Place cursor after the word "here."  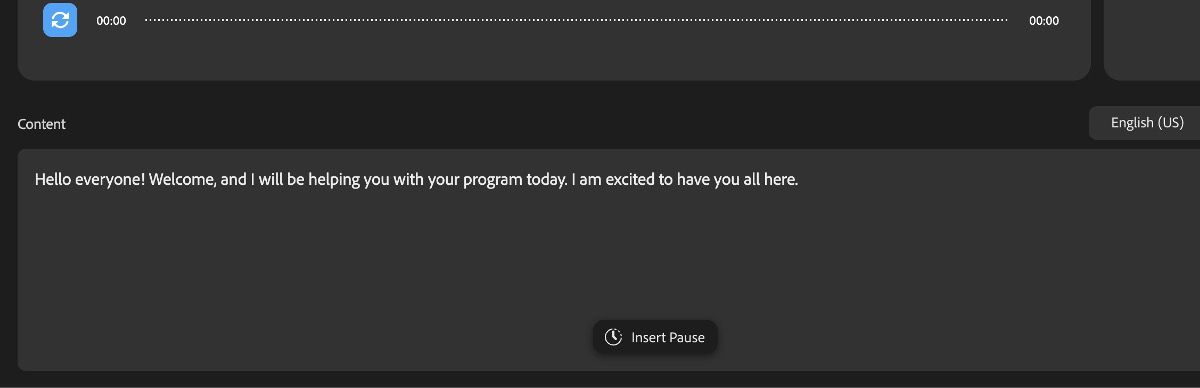pyautogui.click(x=799, y=180)
